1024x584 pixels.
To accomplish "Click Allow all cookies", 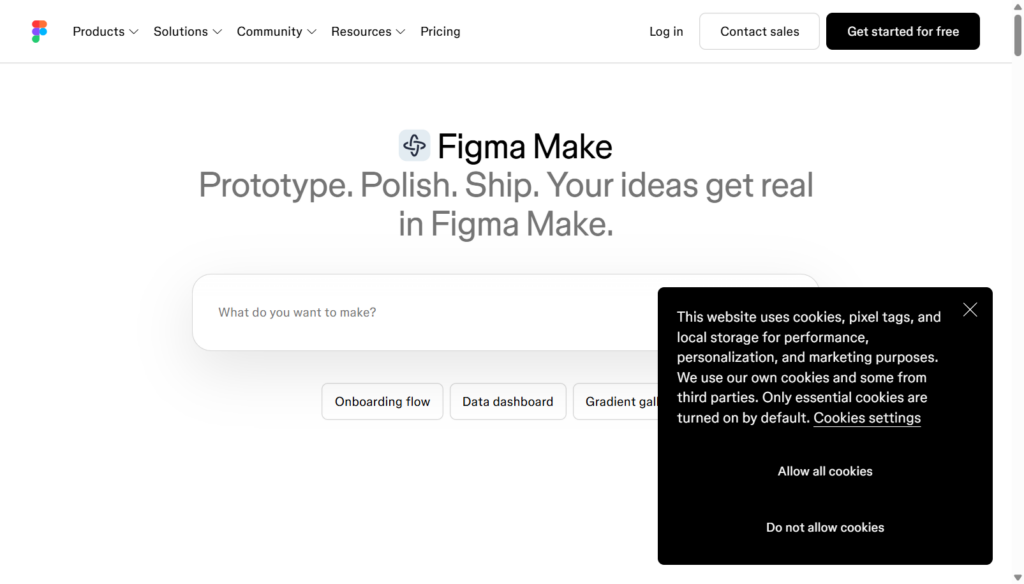I will click(x=825, y=472).
